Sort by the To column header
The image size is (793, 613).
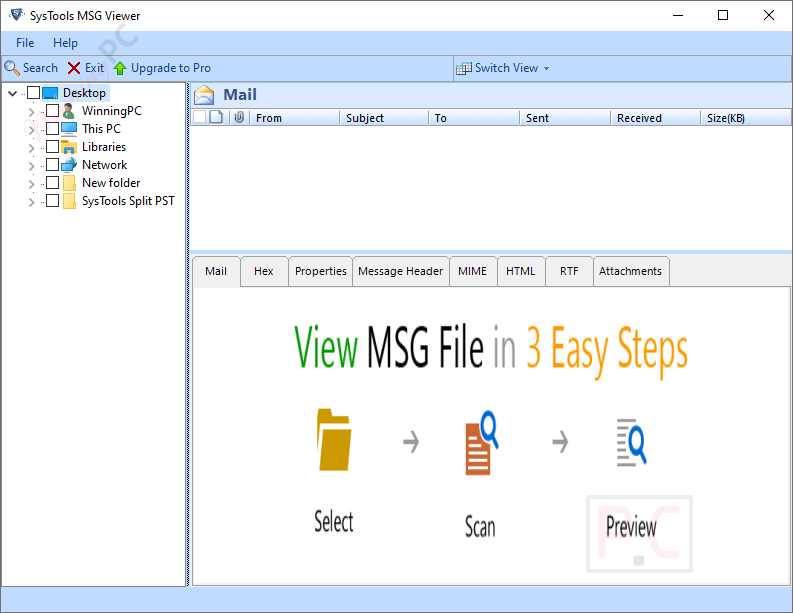coord(474,118)
